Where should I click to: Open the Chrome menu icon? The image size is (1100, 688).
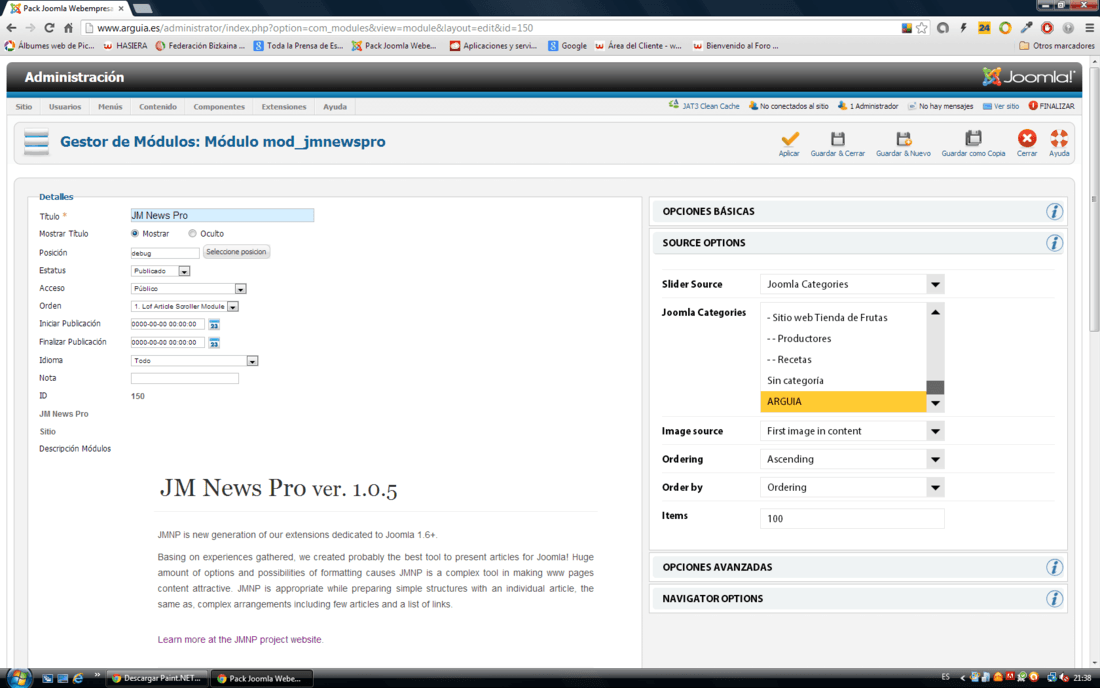(1089, 28)
